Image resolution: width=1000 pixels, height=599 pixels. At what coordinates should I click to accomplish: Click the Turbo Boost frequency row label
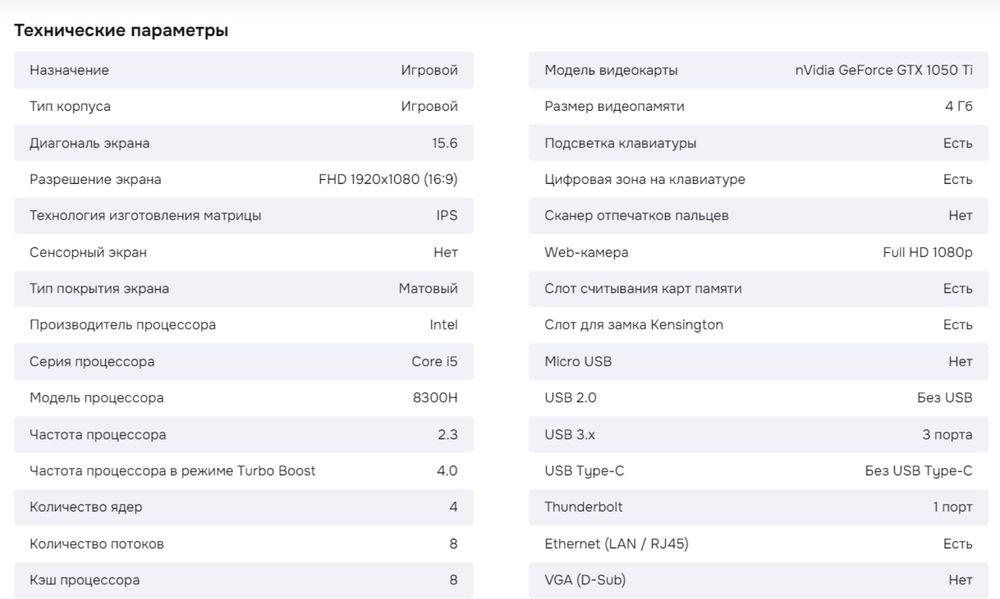click(173, 471)
